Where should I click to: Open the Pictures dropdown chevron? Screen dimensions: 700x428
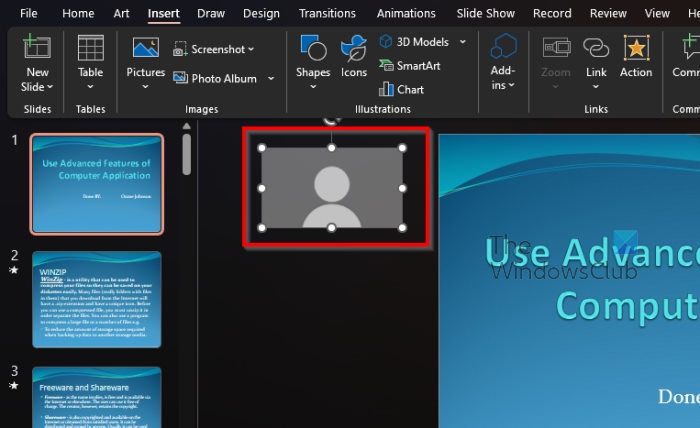tap(146, 87)
